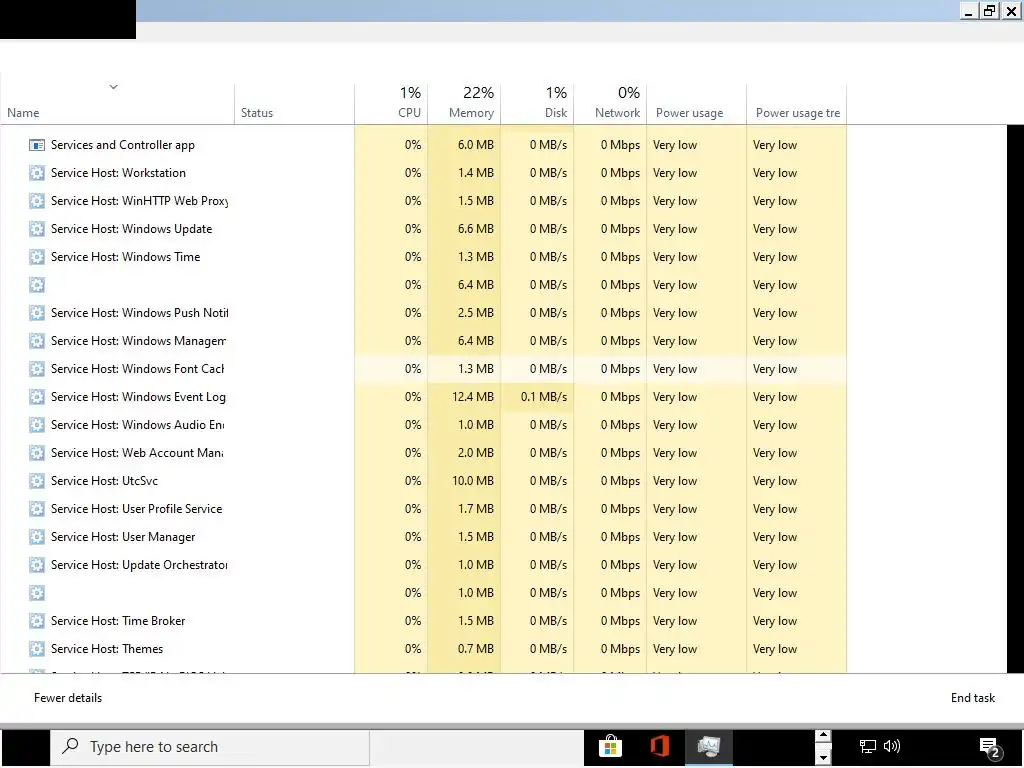1024x768 pixels.
Task: Click the Service Host: UtcSvc gear icon
Action: click(37, 481)
